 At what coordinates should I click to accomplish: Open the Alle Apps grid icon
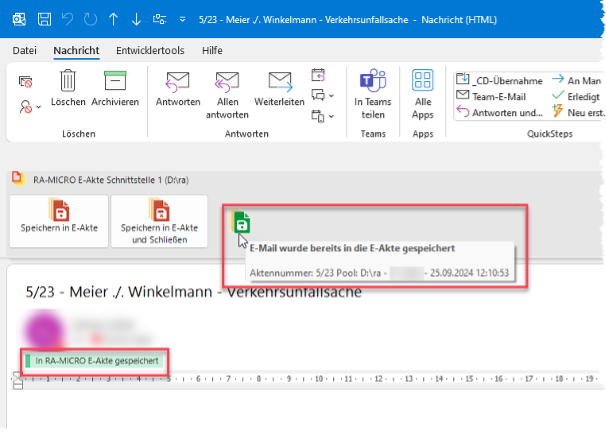point(423,88)
